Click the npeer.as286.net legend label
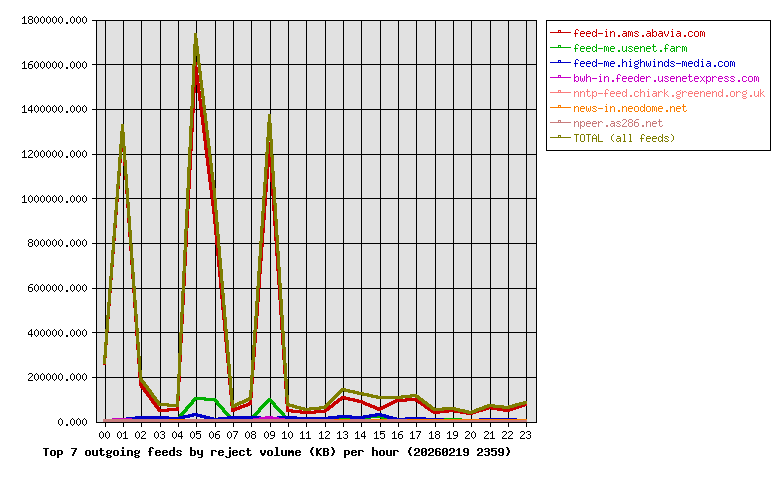 [x=618, y=123]
